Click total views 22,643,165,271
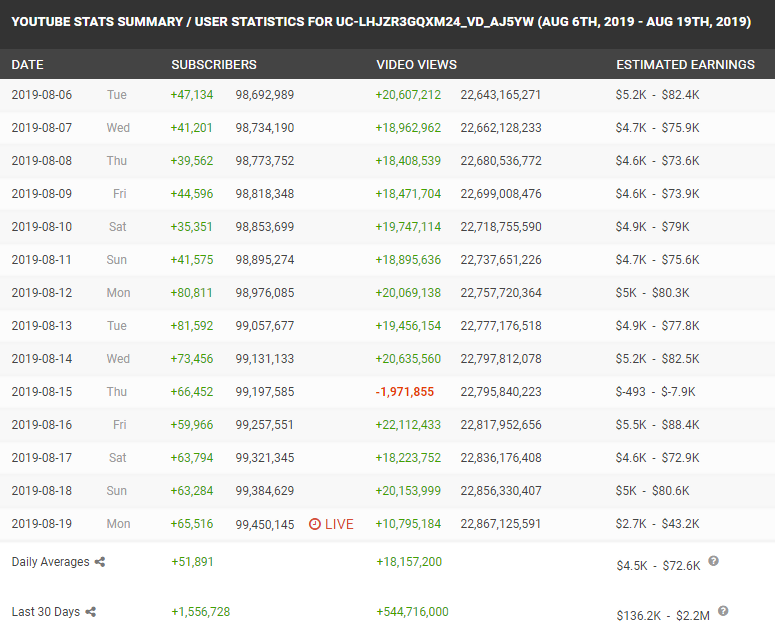The width and height of the screenshot is (775, 638). (501, 95)
